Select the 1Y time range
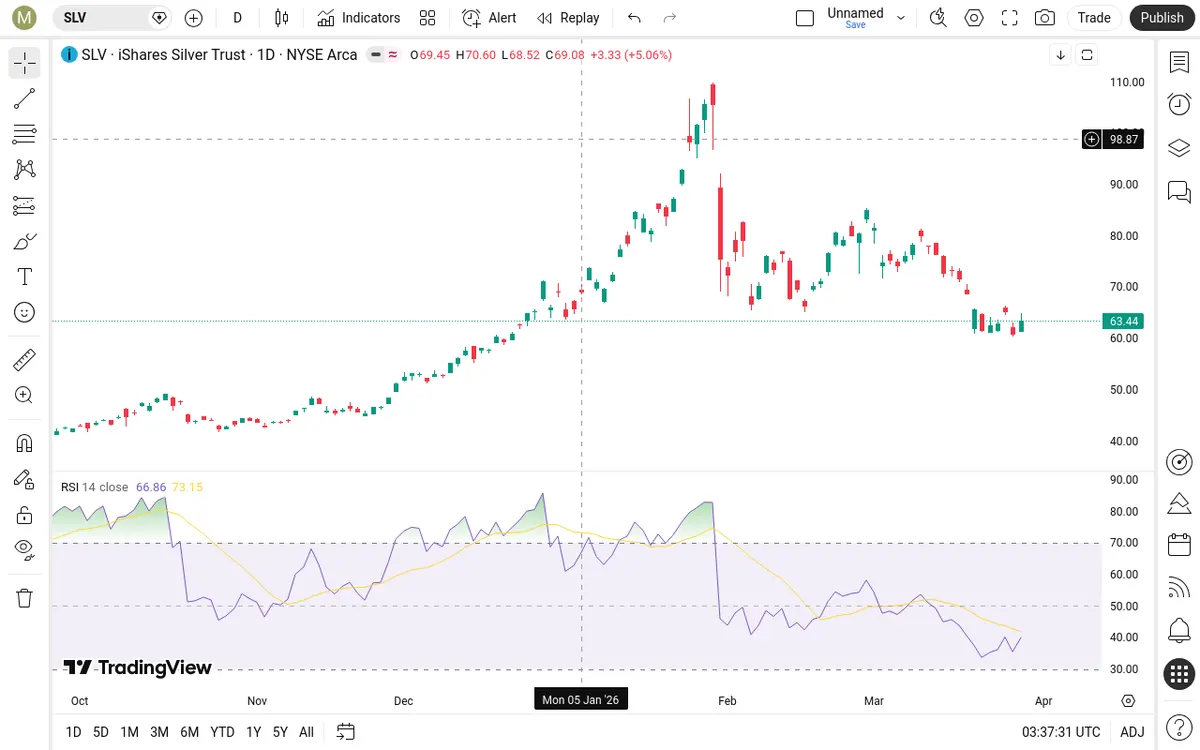 254,732
